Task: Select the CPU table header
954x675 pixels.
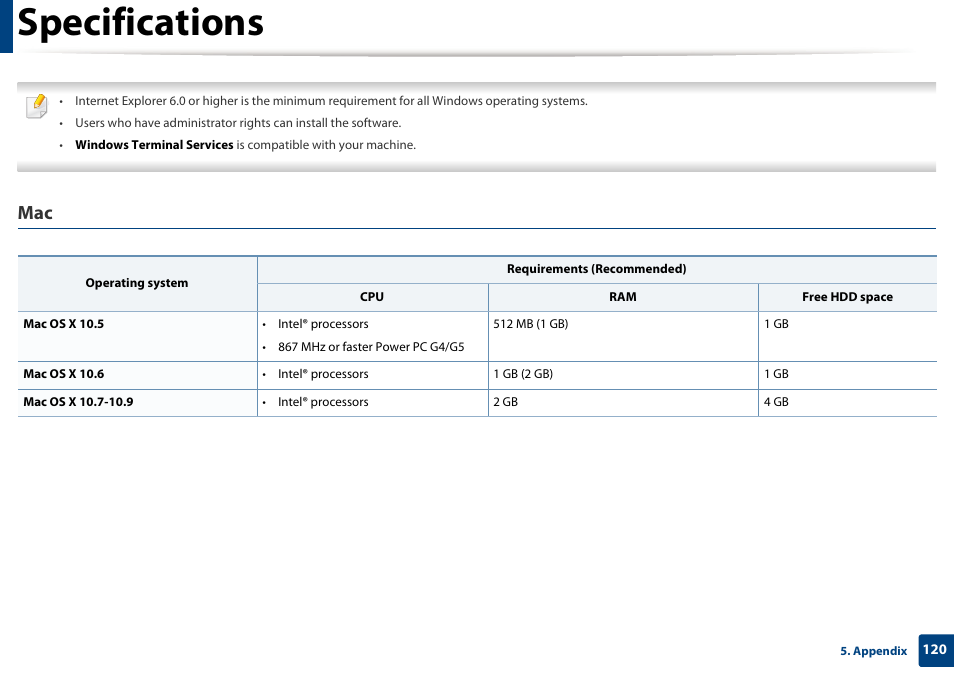Action: (x=372, y=297)
